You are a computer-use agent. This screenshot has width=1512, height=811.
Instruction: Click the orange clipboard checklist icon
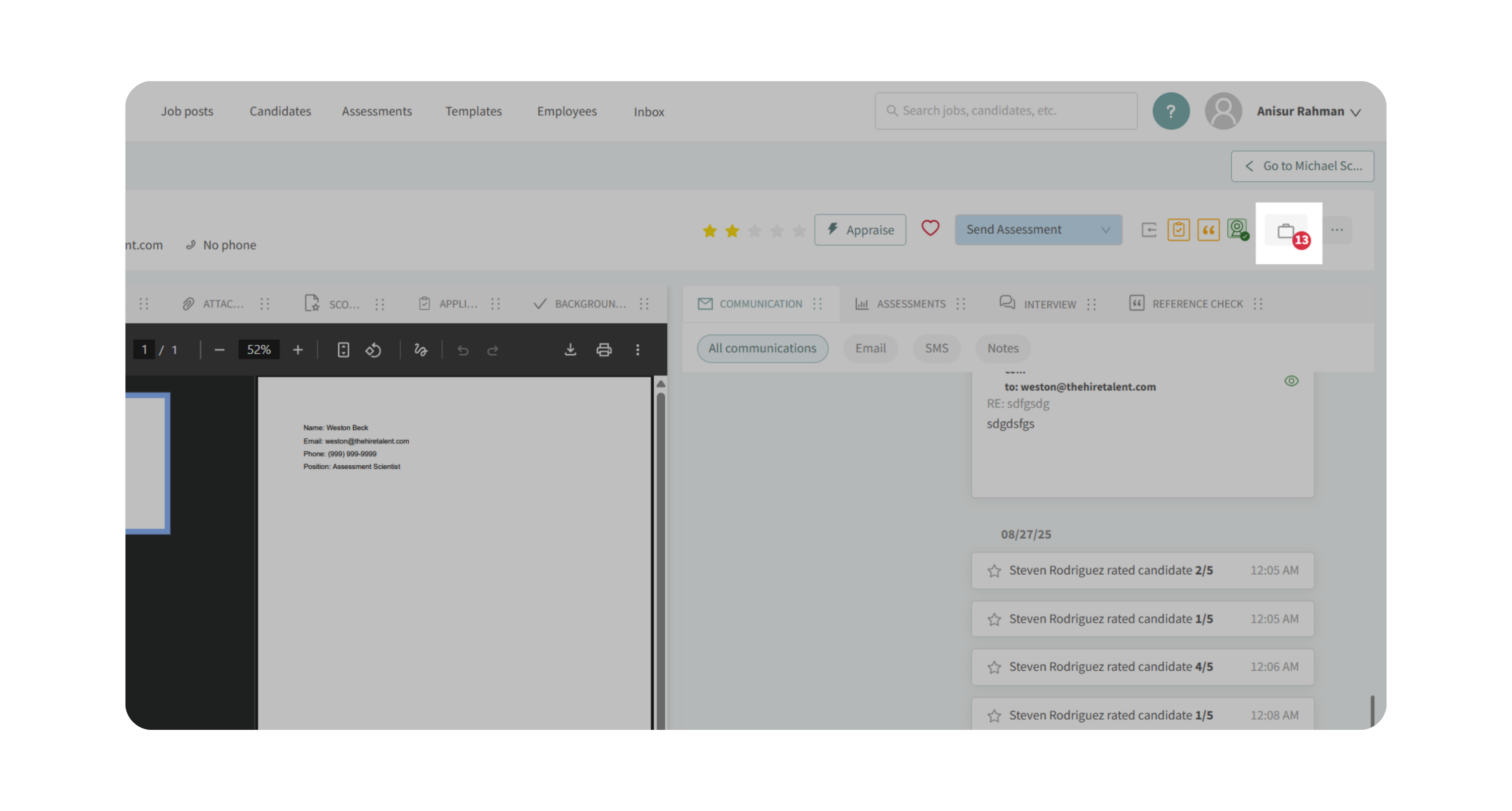(1178, 229)
